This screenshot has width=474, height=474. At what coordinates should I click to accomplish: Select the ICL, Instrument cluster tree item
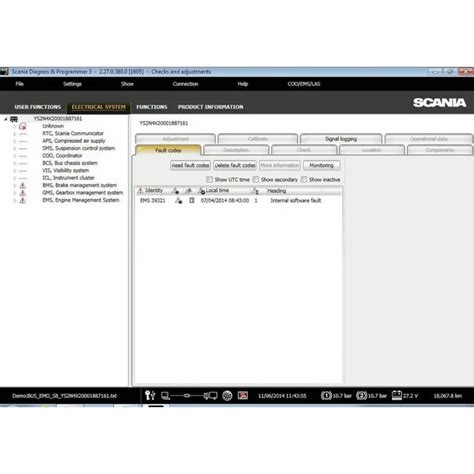[x=68, y=178]
